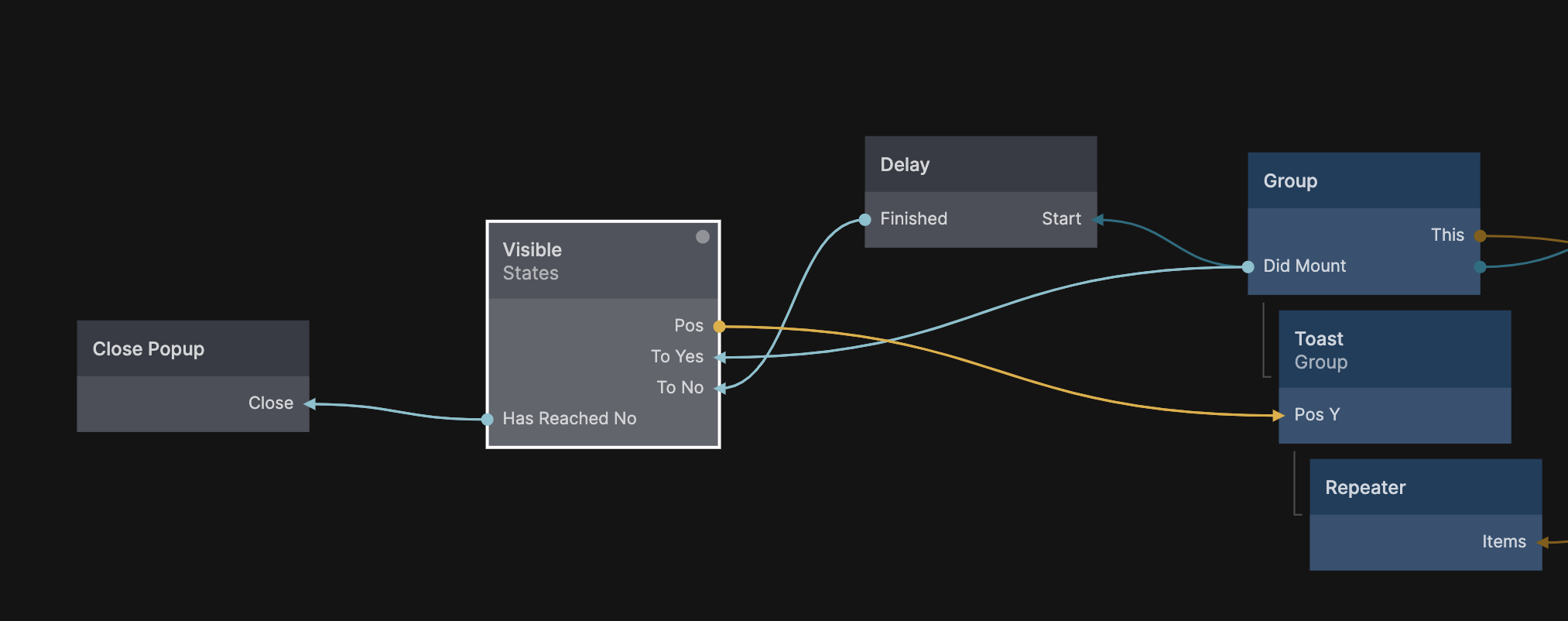Click the Has Reached No port label
This screenshot has height=621, width=1568.
tap(570, 419)
